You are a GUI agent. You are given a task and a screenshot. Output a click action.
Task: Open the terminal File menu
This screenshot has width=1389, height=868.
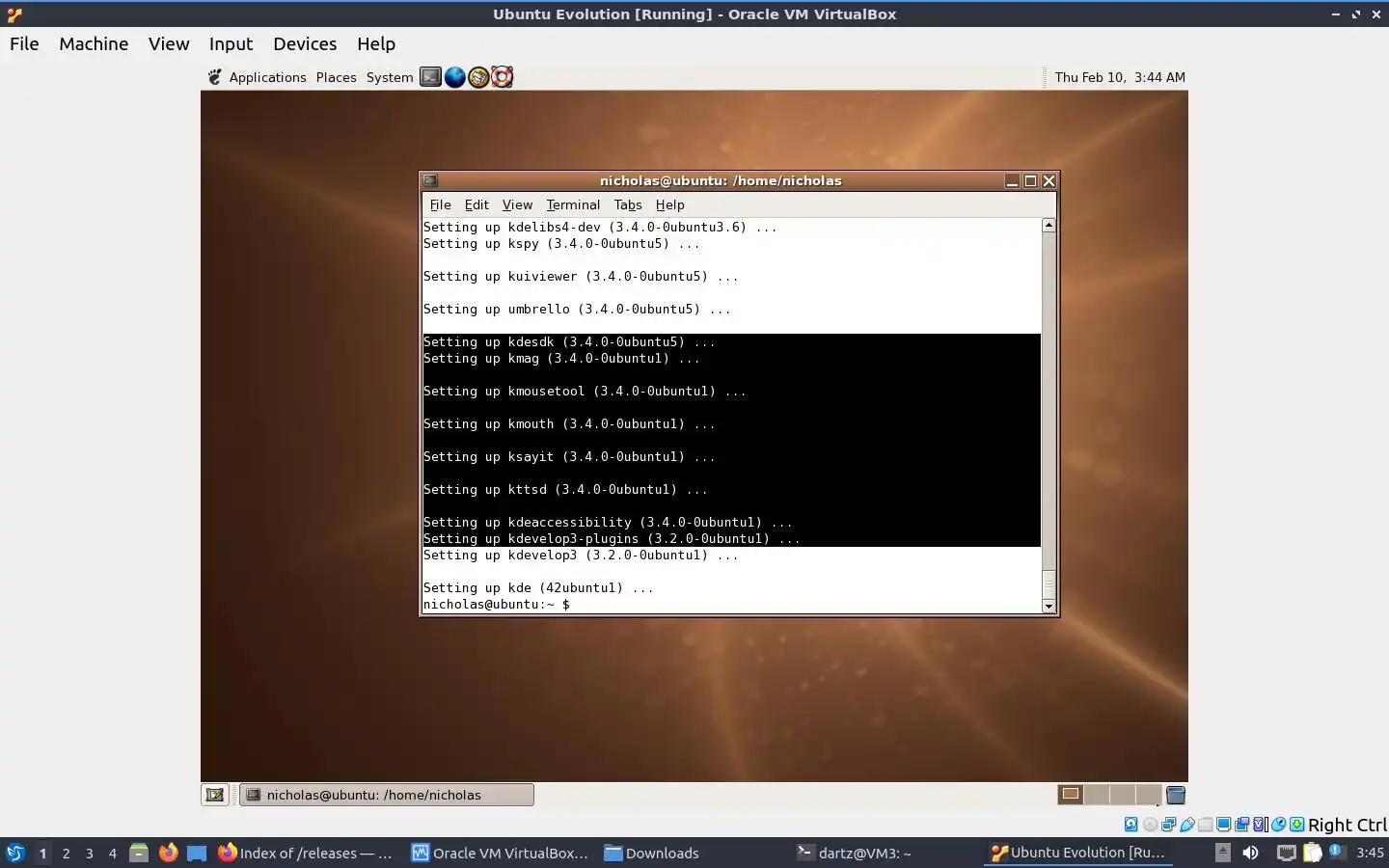coord(440,204)
